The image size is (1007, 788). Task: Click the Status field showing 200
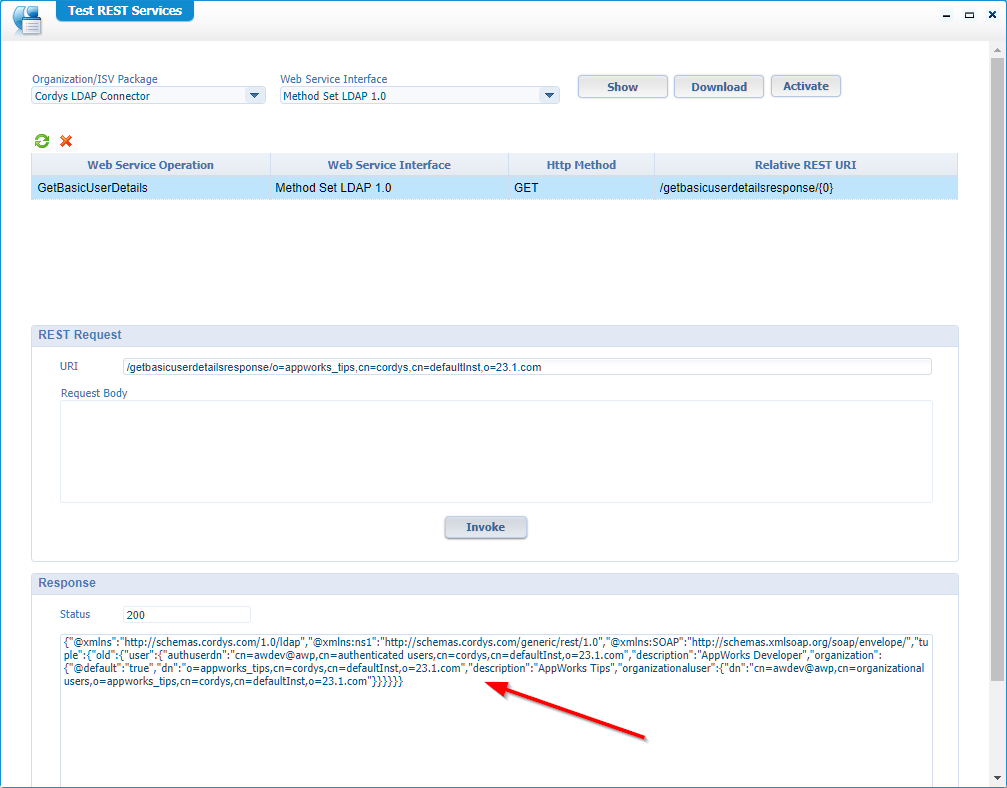pyautogui.click(x=186, y=614)
